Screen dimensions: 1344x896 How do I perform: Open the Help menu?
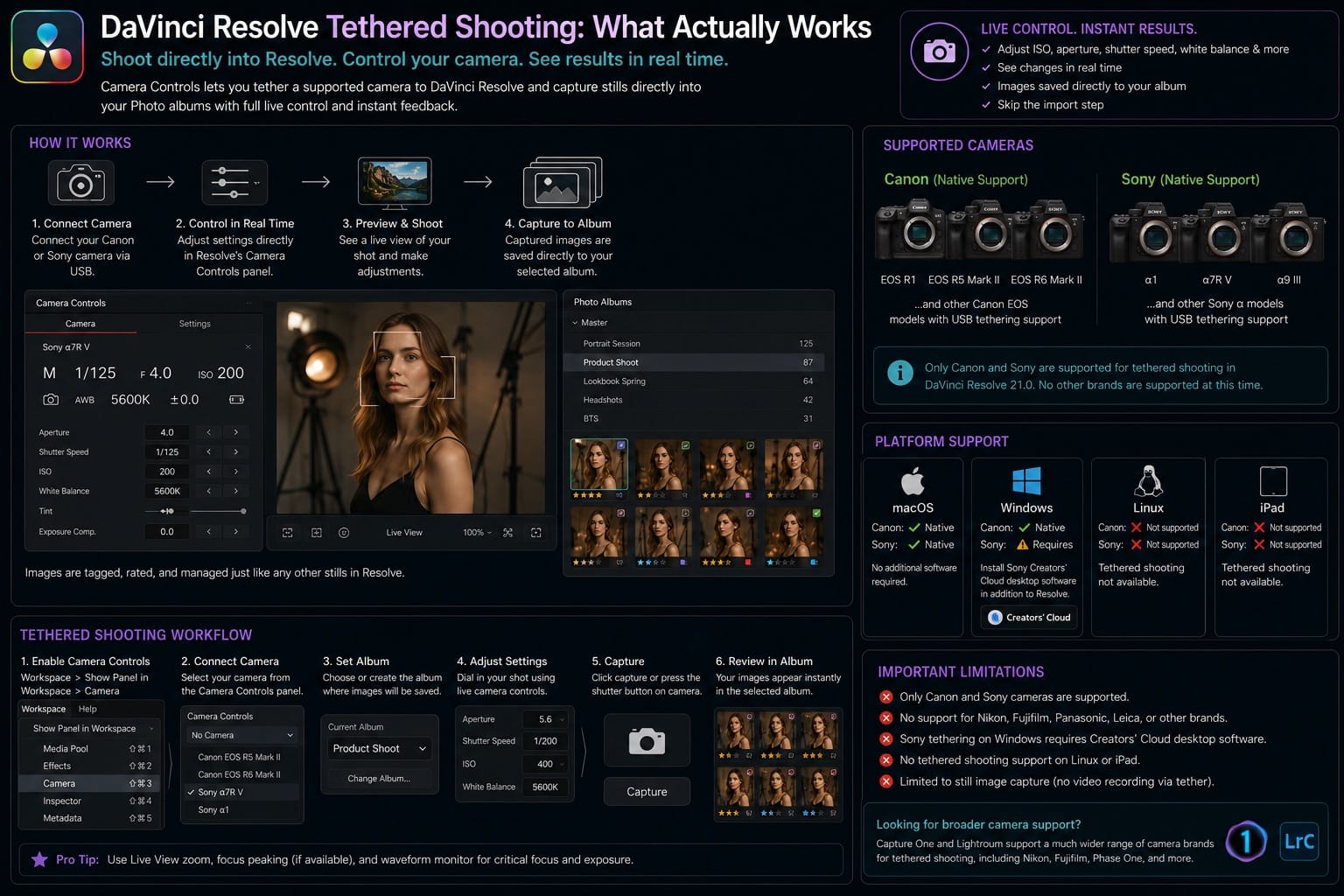[87, 709]
